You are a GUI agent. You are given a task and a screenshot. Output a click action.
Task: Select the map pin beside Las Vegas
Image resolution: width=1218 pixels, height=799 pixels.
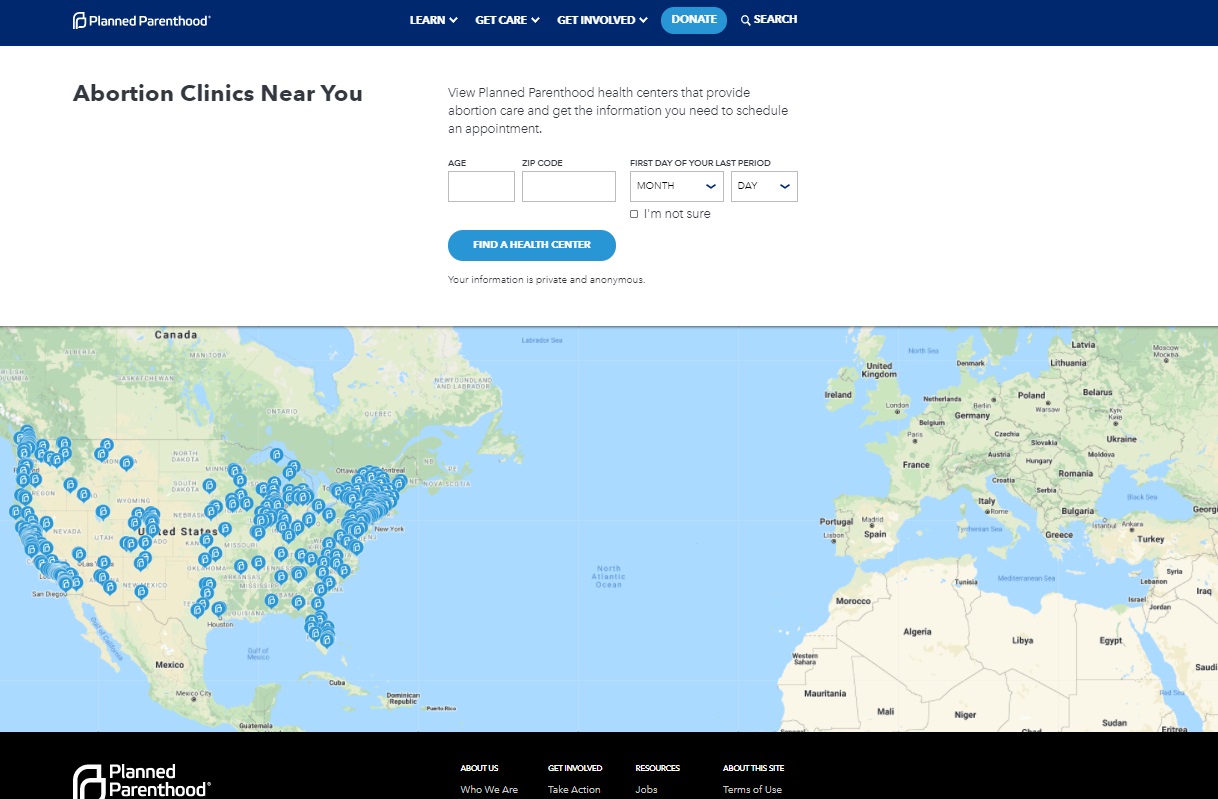(x=79, y=554)
